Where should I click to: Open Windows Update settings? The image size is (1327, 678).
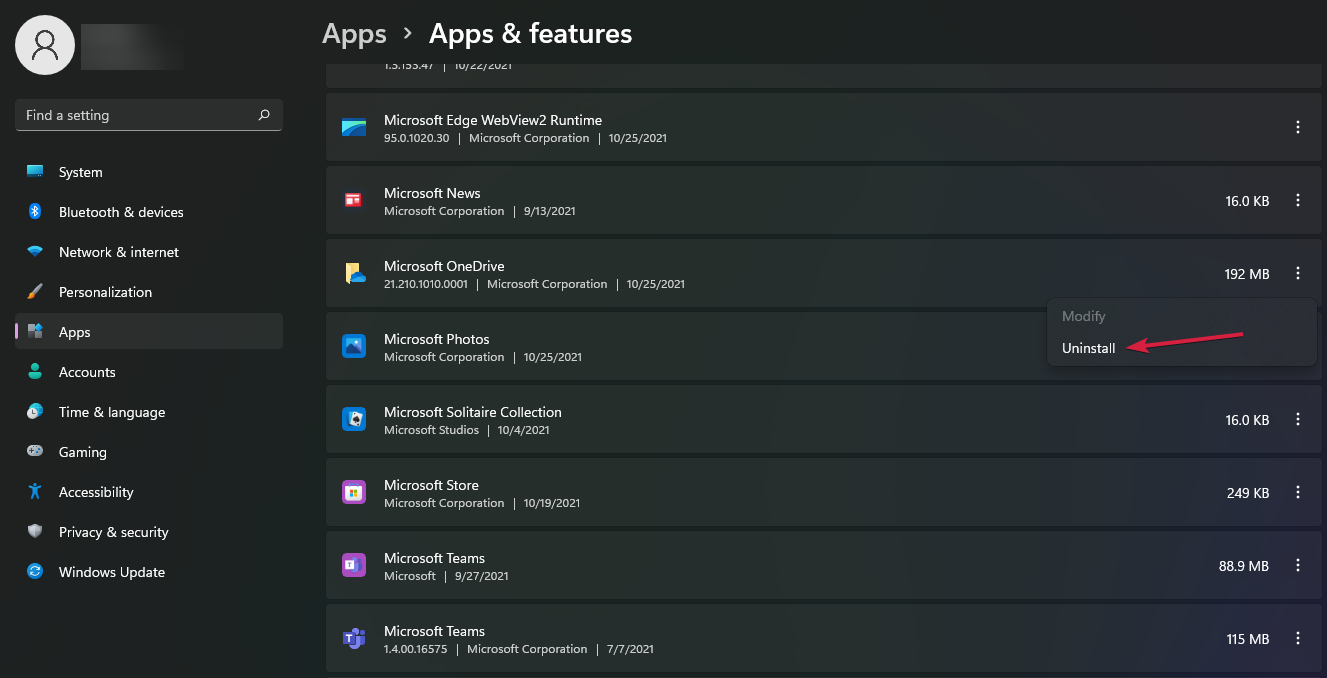coord(111,572)
